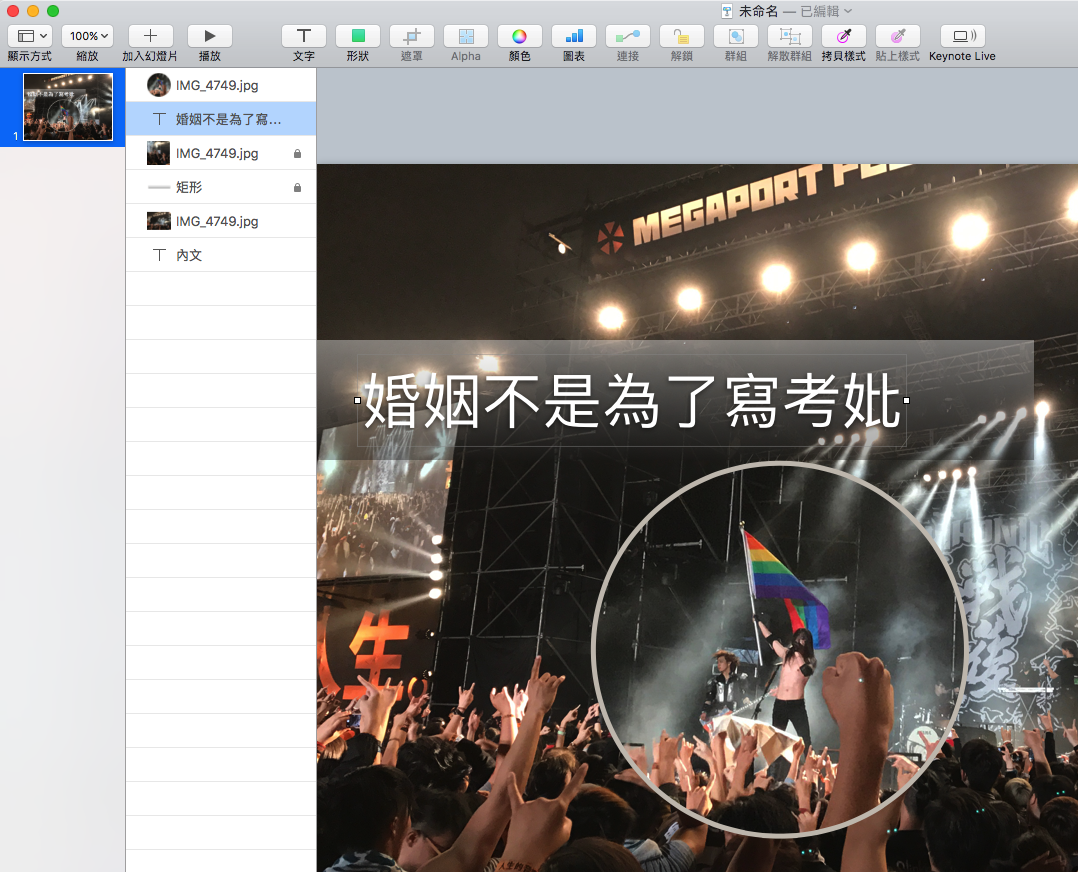Viewport: 1078px width, 872px height.
Task: Select the 內文 text item in object list
Action: [189, 255]
